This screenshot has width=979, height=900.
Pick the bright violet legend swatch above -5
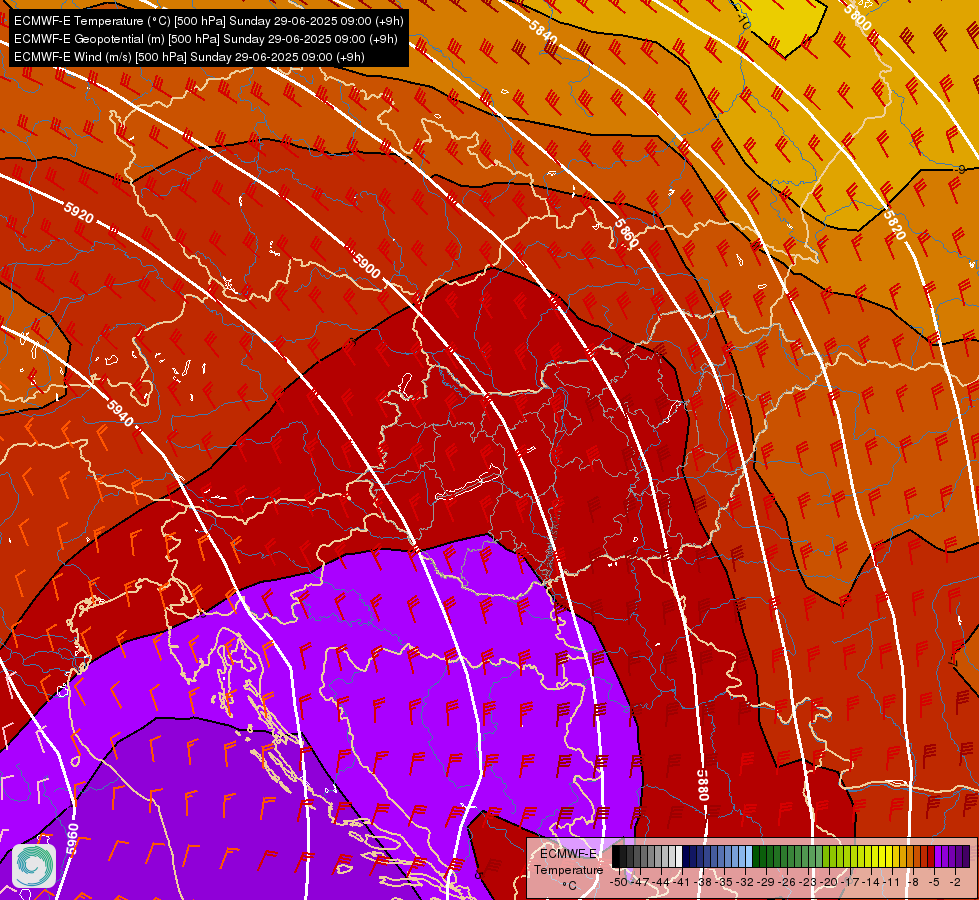938,856
